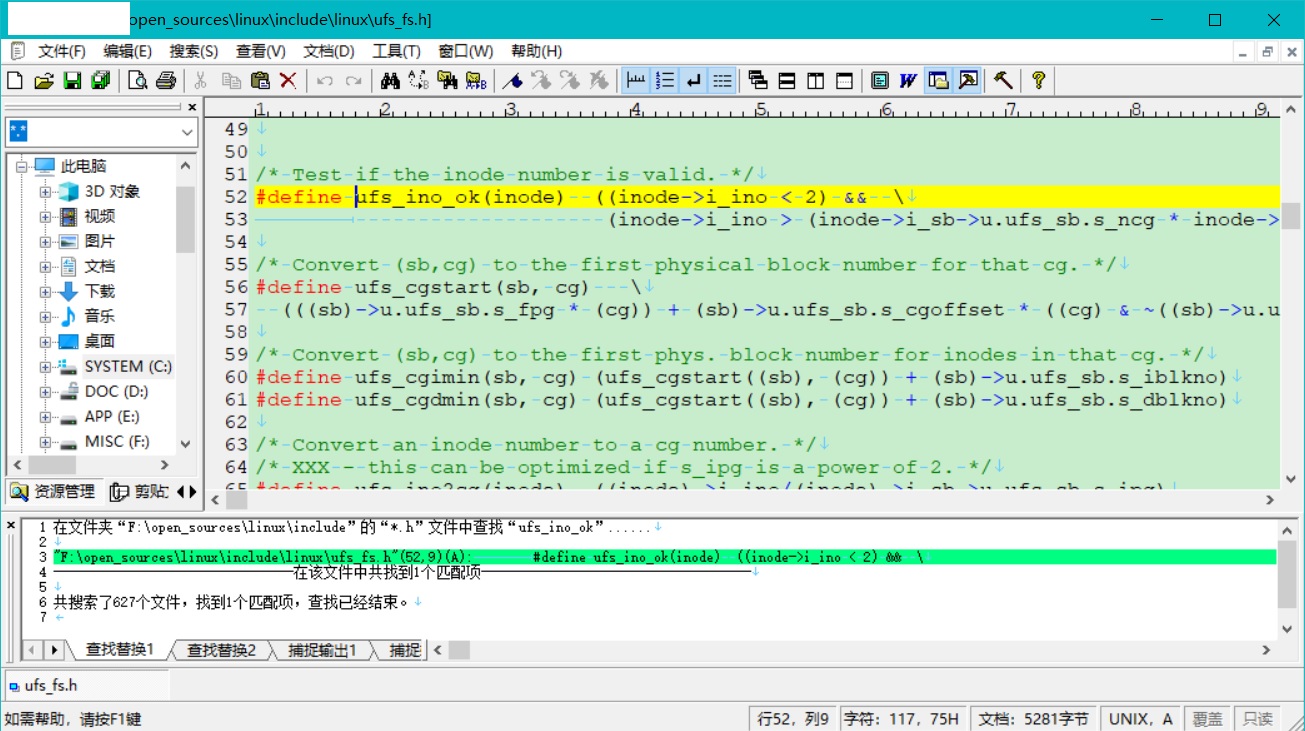The image size is (1305, 731).
Task: Open TextPad help with the question mark icon
Action: pyautogui.click(x=1038, y=80)
